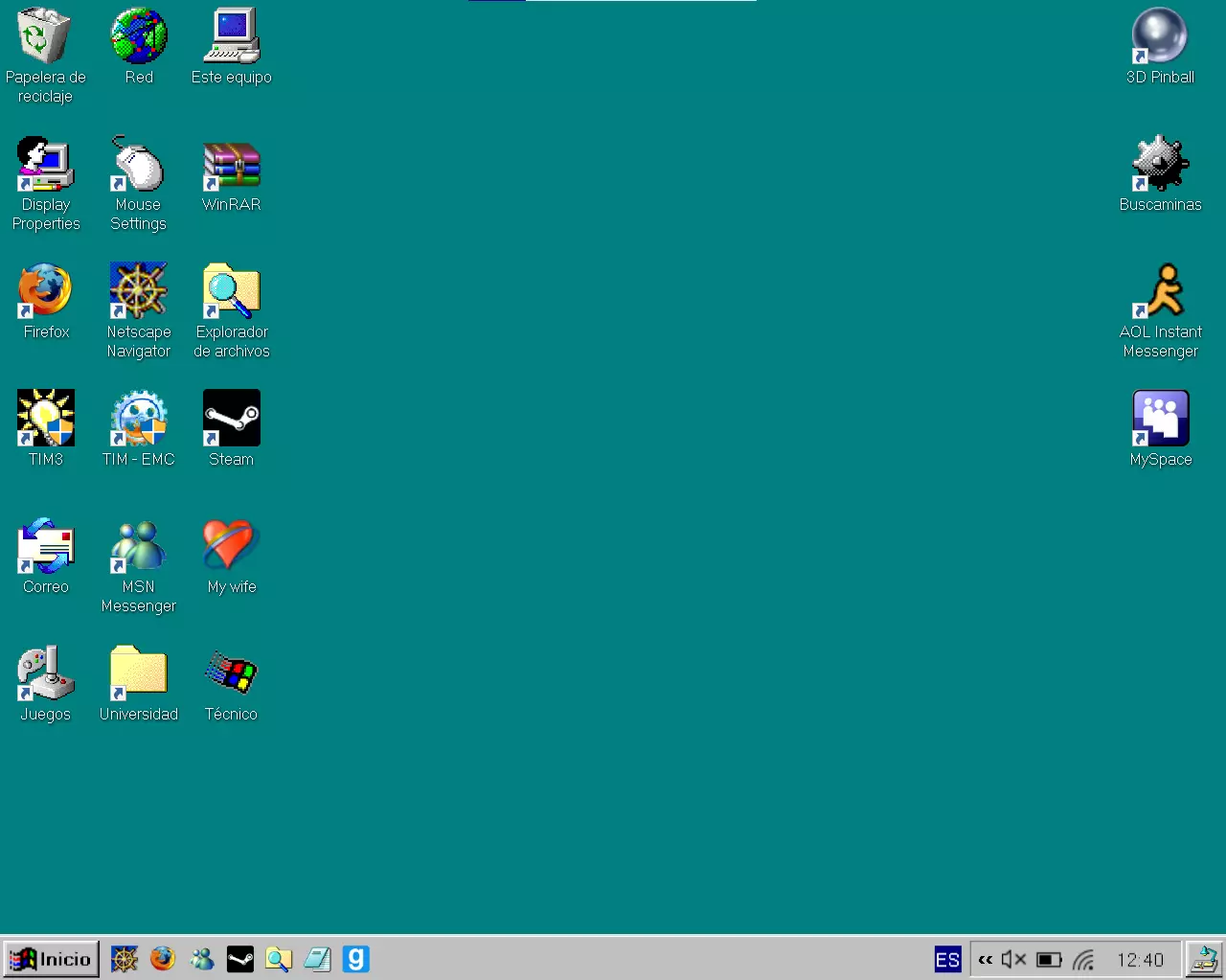
Task: Launch MSN Messenger from taskbar quick launch
Action: coord(201,959)
